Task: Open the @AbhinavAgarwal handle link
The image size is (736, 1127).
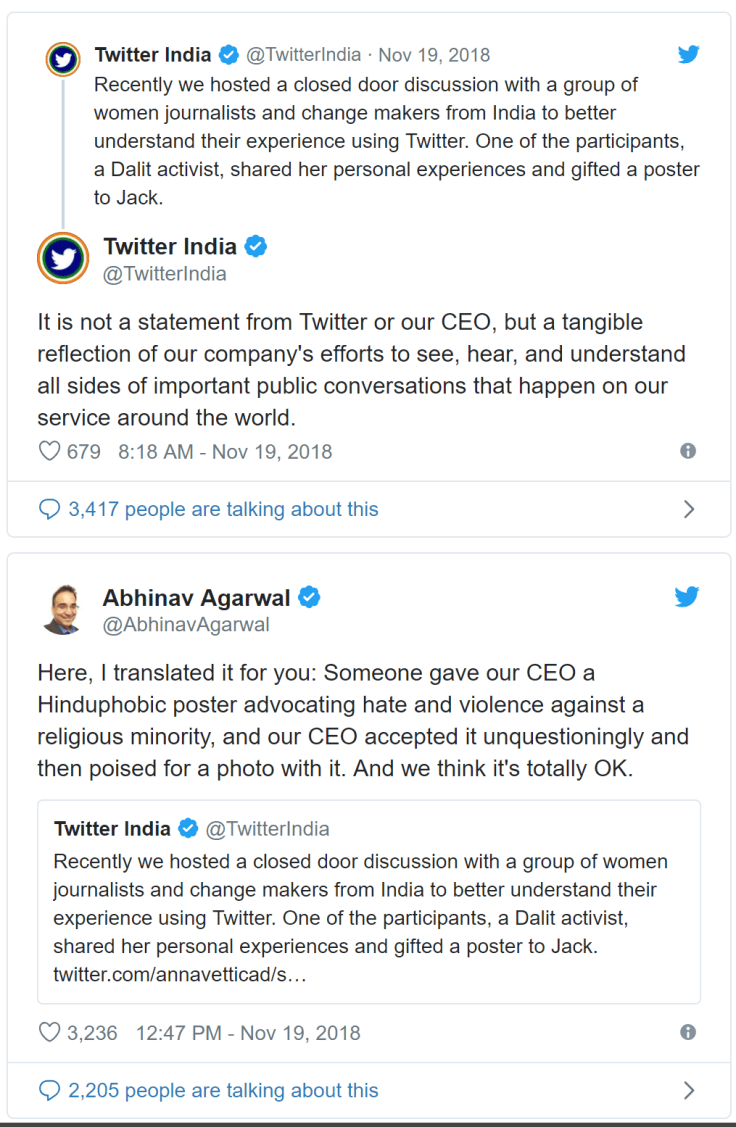Action: click(186, 625)
